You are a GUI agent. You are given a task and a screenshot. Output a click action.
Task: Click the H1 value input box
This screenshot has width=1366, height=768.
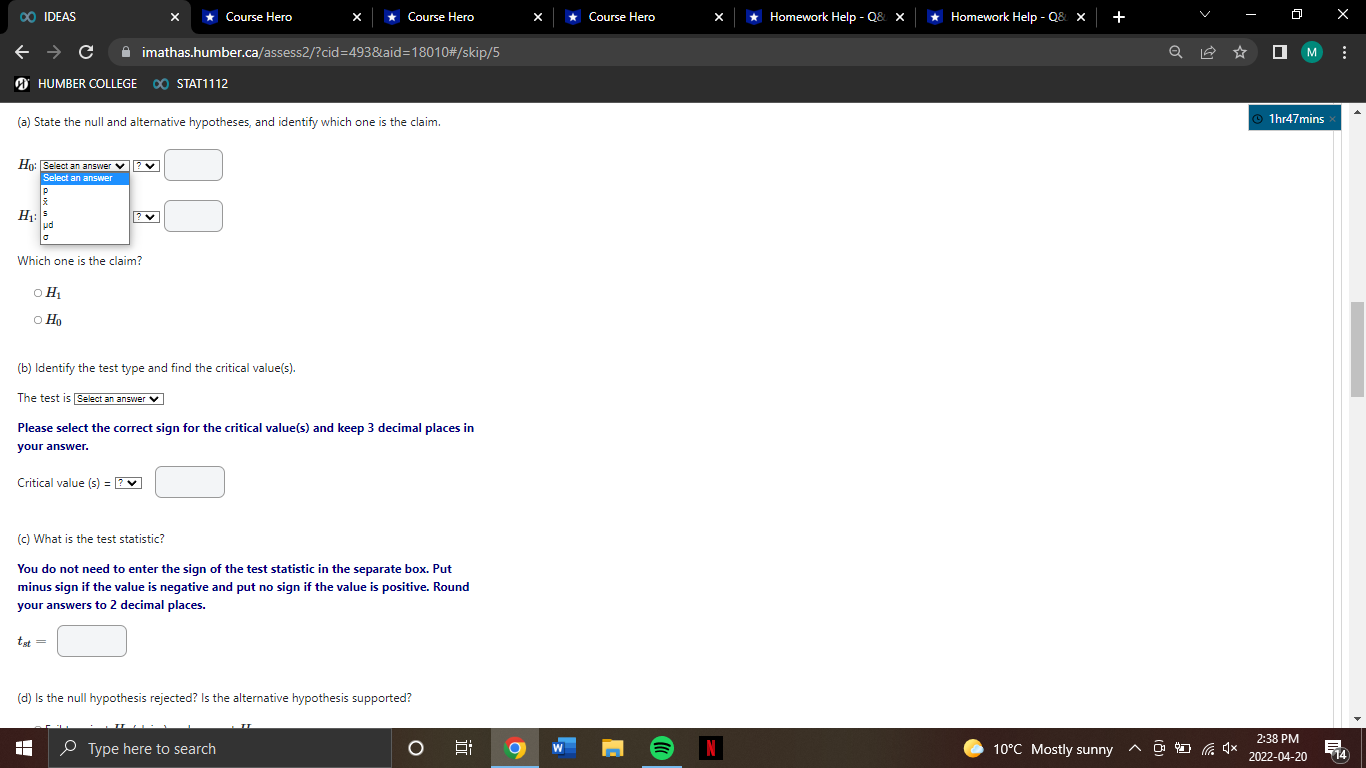193,215
